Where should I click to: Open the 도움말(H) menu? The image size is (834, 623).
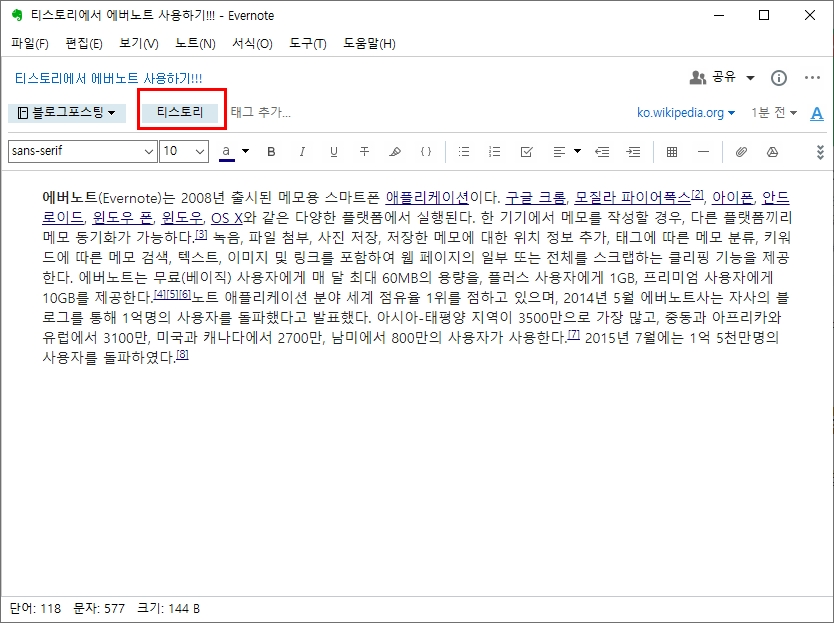click(x=369, y=44)
